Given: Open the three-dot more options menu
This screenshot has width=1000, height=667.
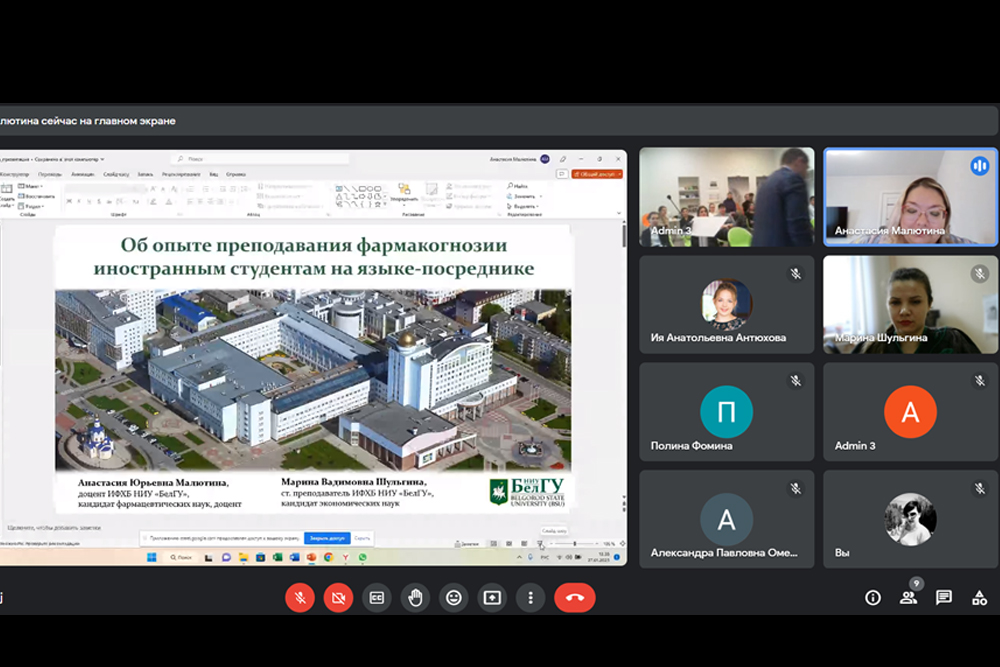Looking at the screenshot, I should pos(530,598).
